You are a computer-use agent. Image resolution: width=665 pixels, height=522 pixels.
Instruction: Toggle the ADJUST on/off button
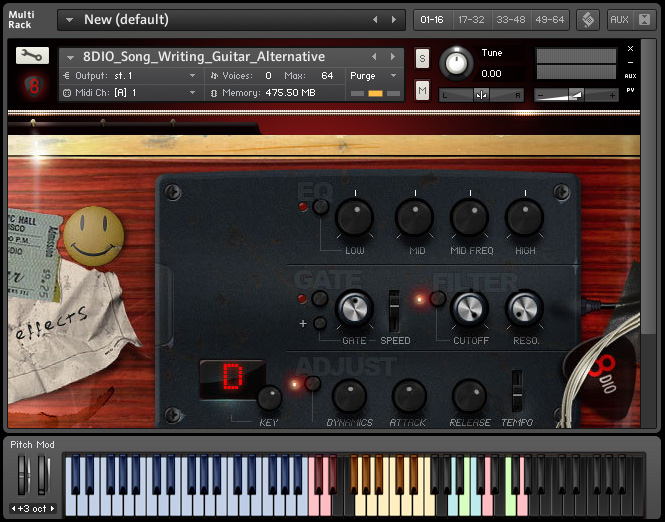point(313,384)
